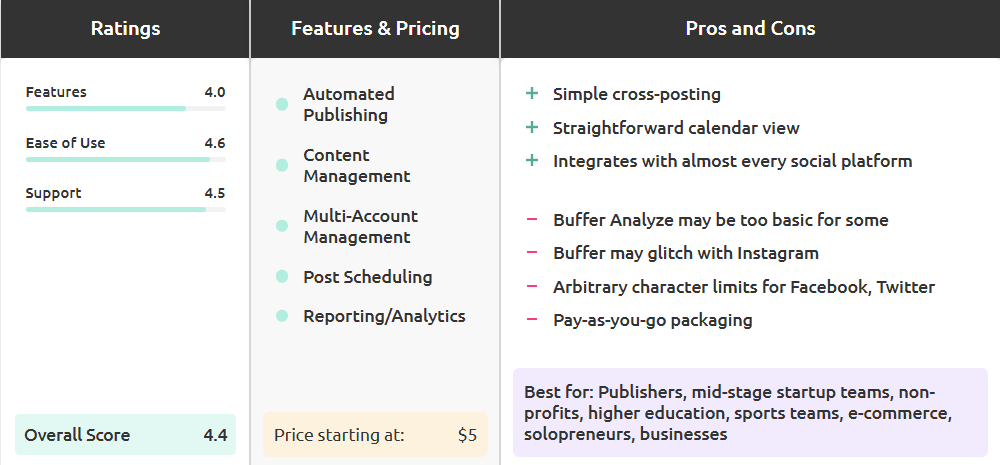Click the Ease of Use rating bar
Image resolution: width=1000 pixels, height=465 pixels.
(125, 159)
